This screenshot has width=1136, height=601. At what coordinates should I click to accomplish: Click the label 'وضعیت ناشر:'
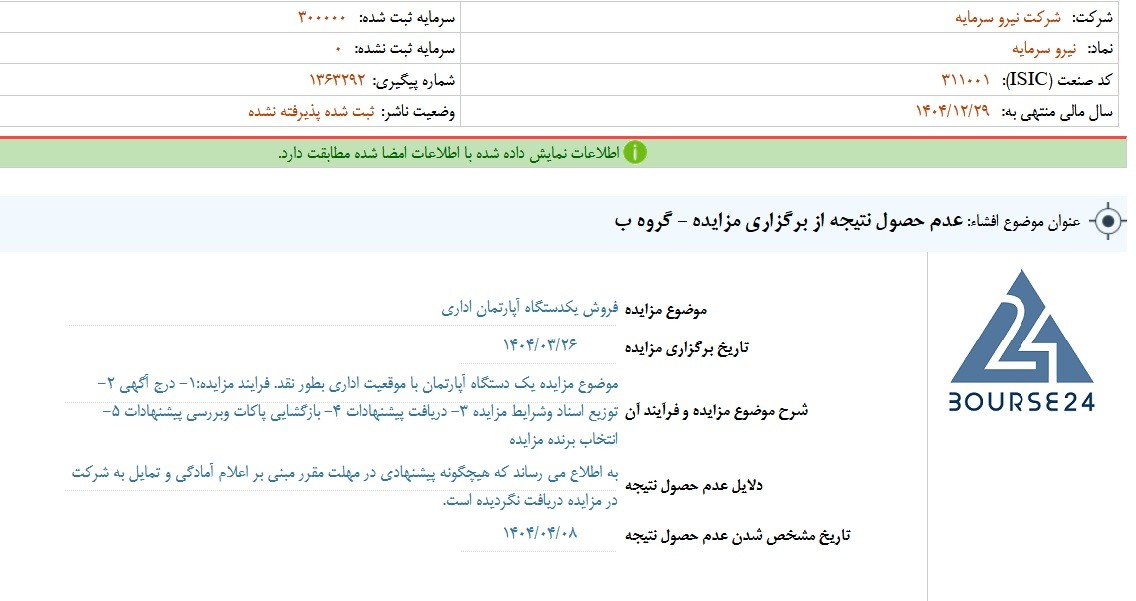click(x=419, y=112)
